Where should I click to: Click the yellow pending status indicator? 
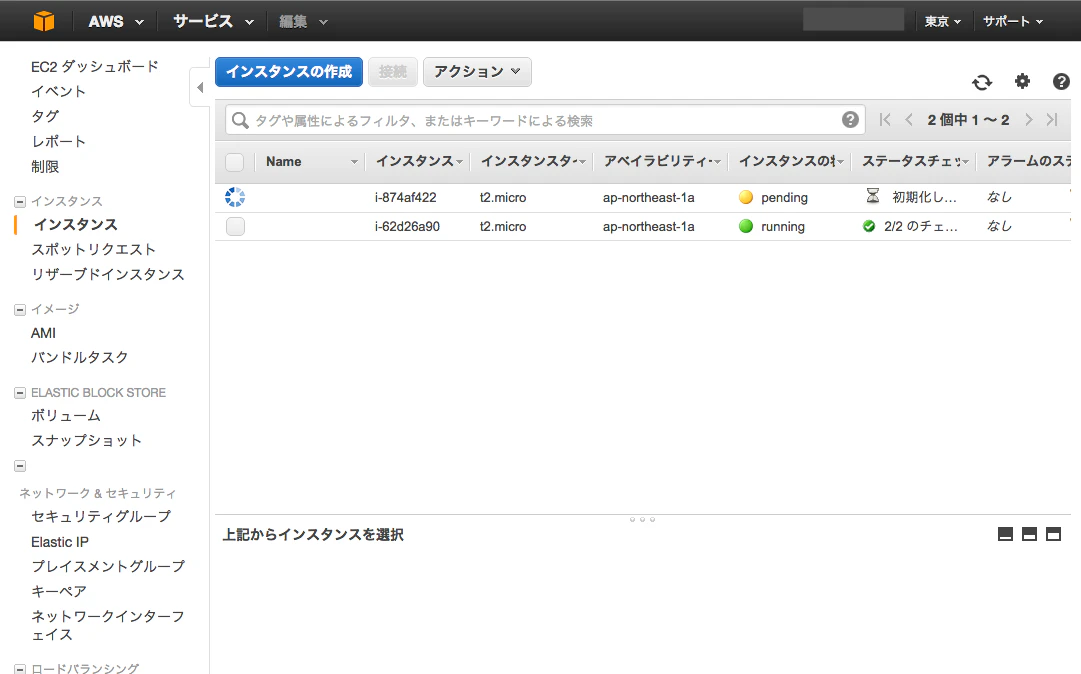(x=746, y=197)
